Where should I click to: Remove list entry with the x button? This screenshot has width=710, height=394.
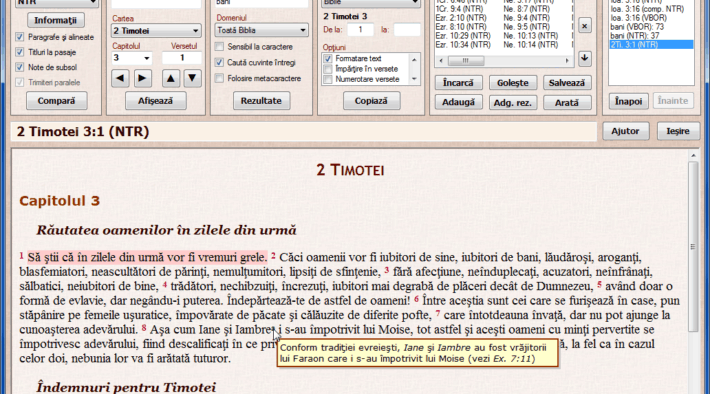tap(585, 26)
